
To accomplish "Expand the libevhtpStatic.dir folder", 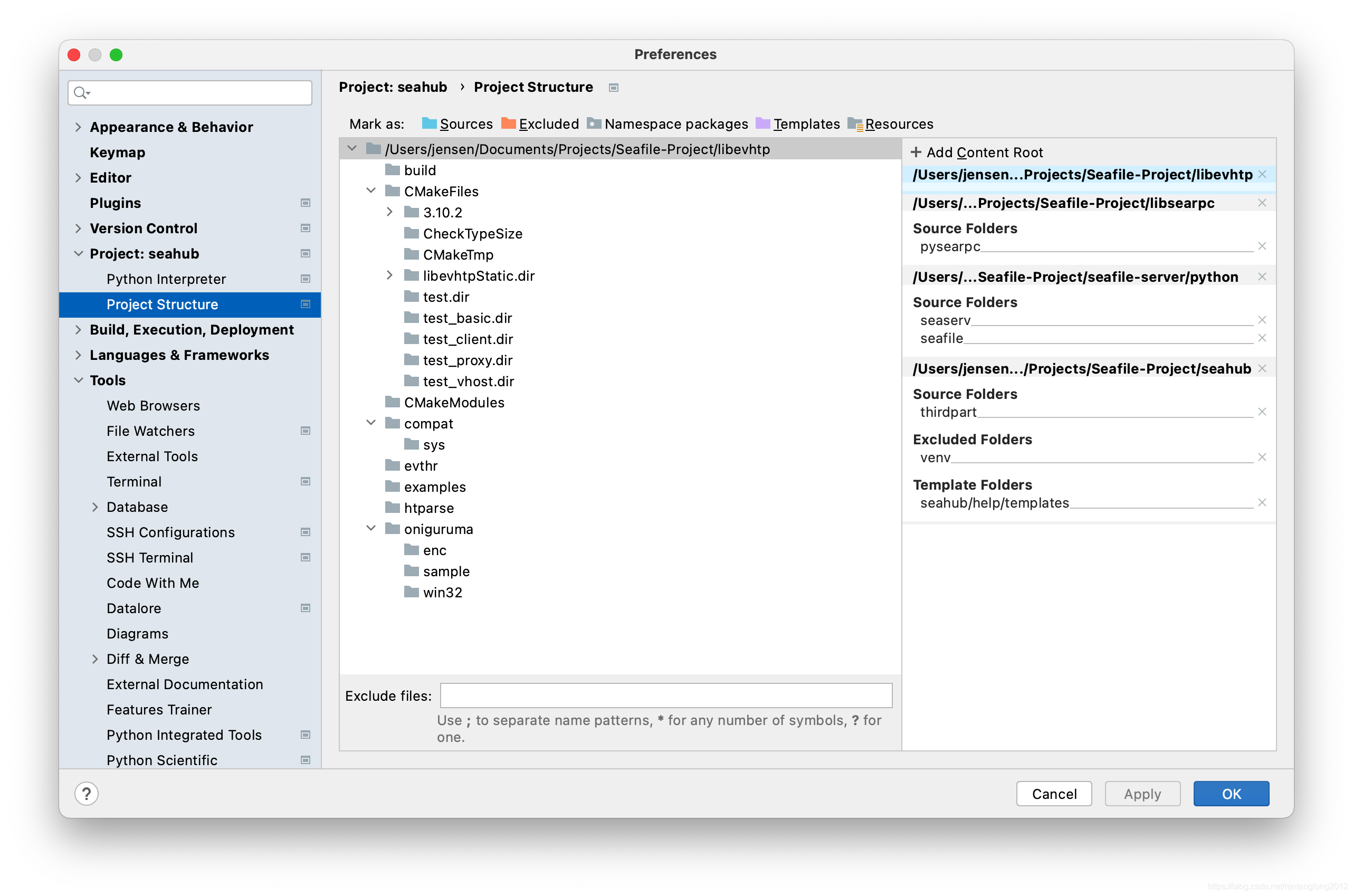I will [x=389, y=275].
